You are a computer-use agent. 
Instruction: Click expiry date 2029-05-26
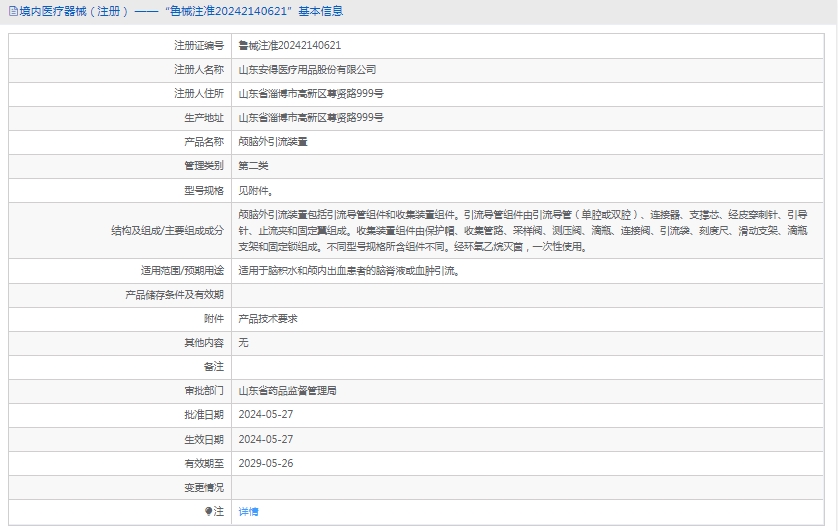(x=266, y=463)
